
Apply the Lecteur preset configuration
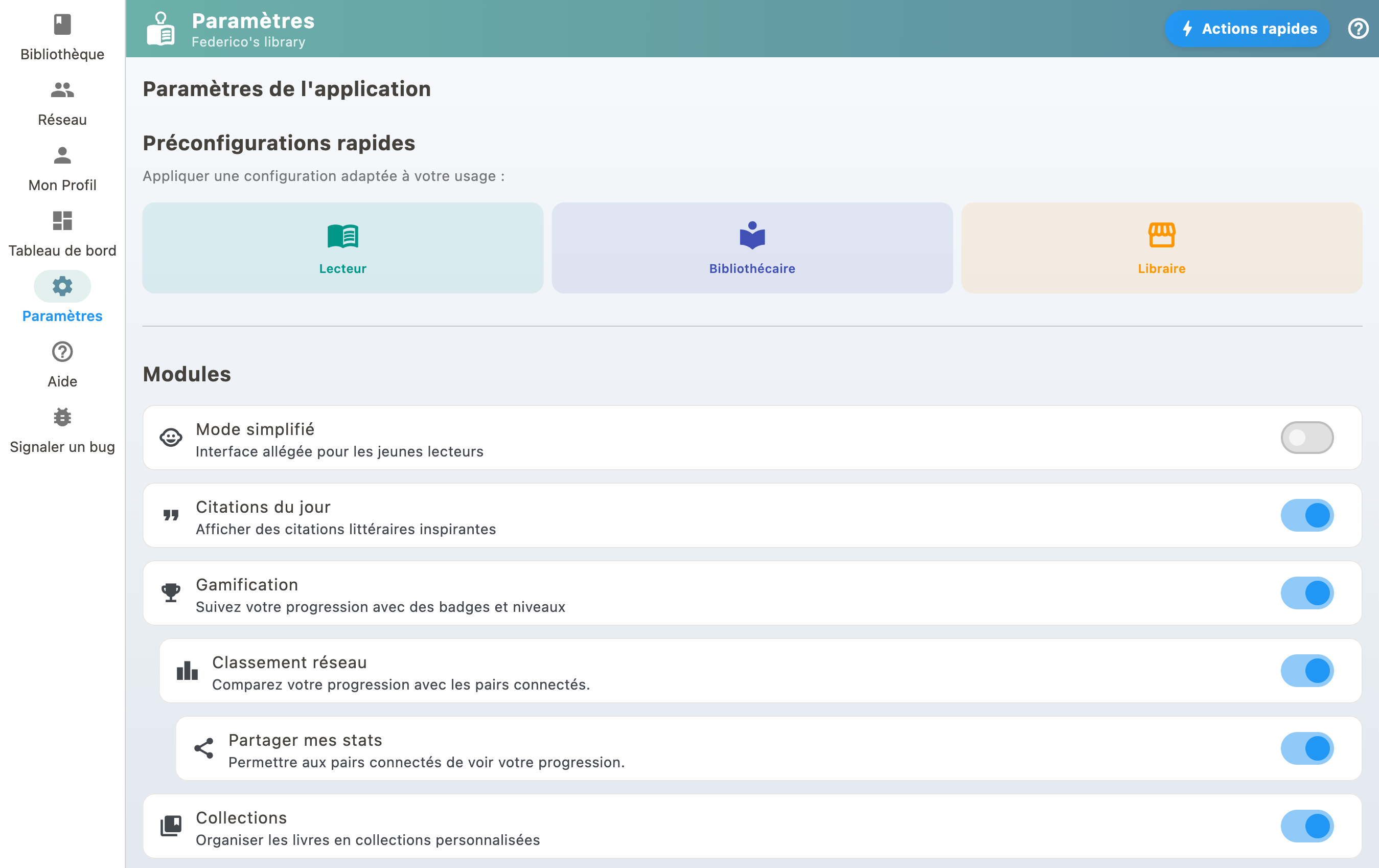point(343,247)
